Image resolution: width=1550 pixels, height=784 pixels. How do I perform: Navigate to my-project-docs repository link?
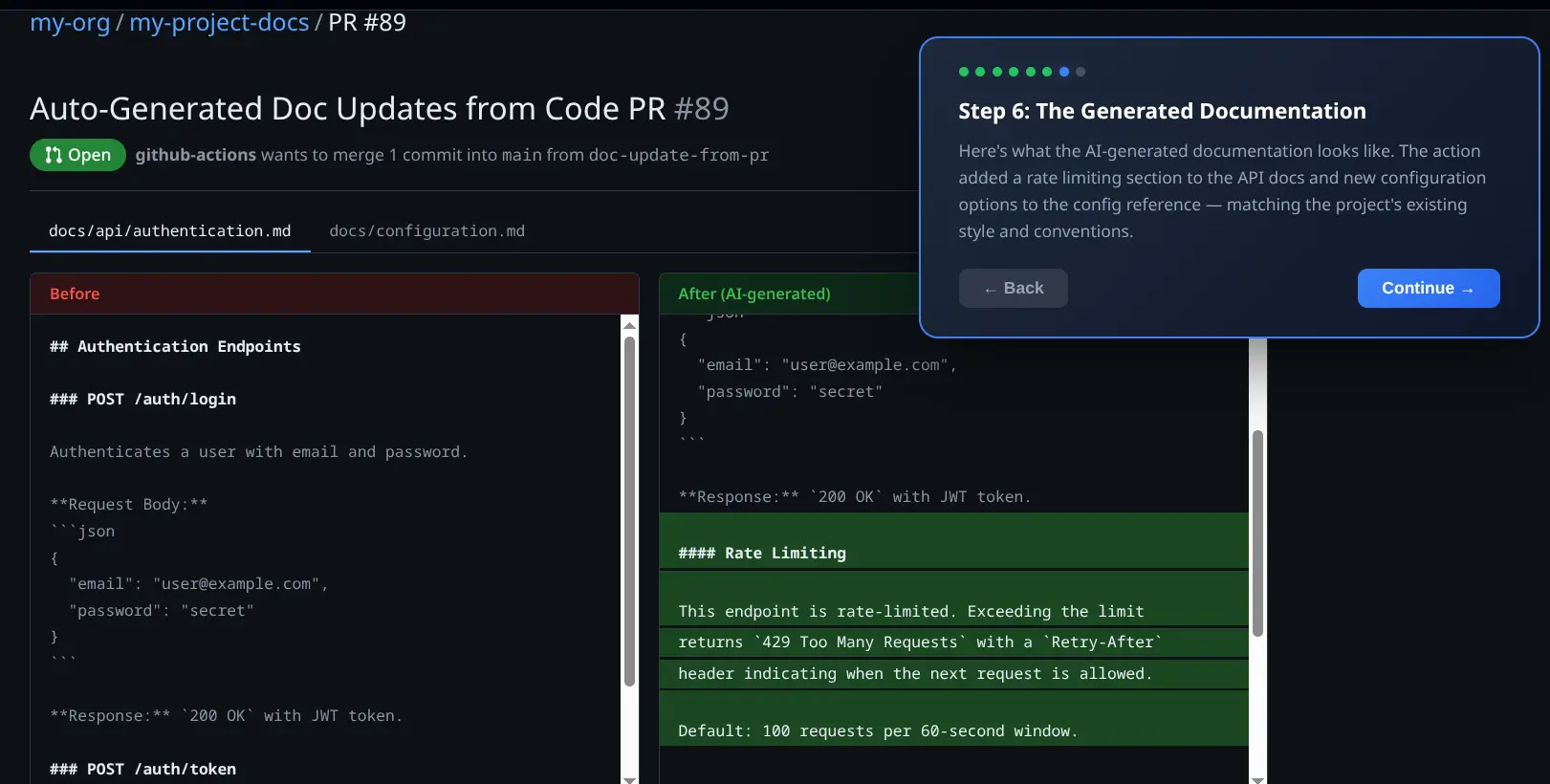coord(219,22)
